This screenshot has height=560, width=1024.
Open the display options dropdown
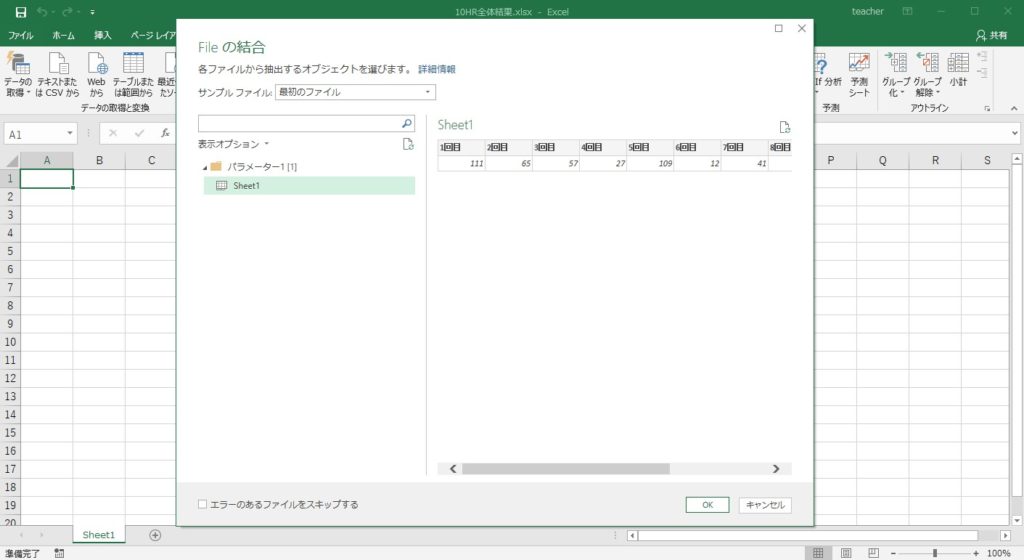(233, 144)
